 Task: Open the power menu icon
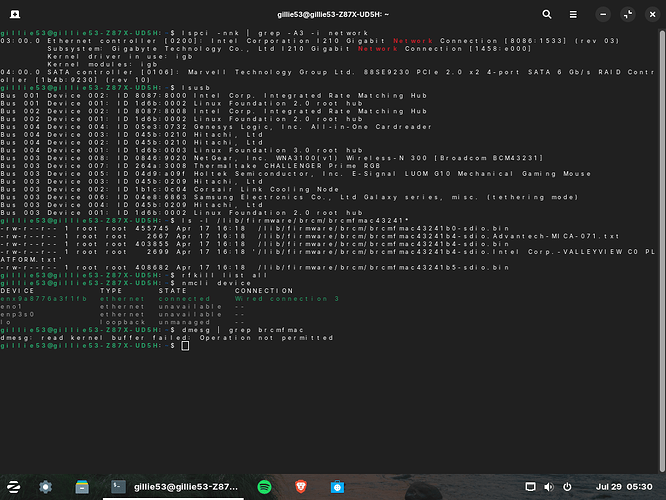[x=567, y=487]
